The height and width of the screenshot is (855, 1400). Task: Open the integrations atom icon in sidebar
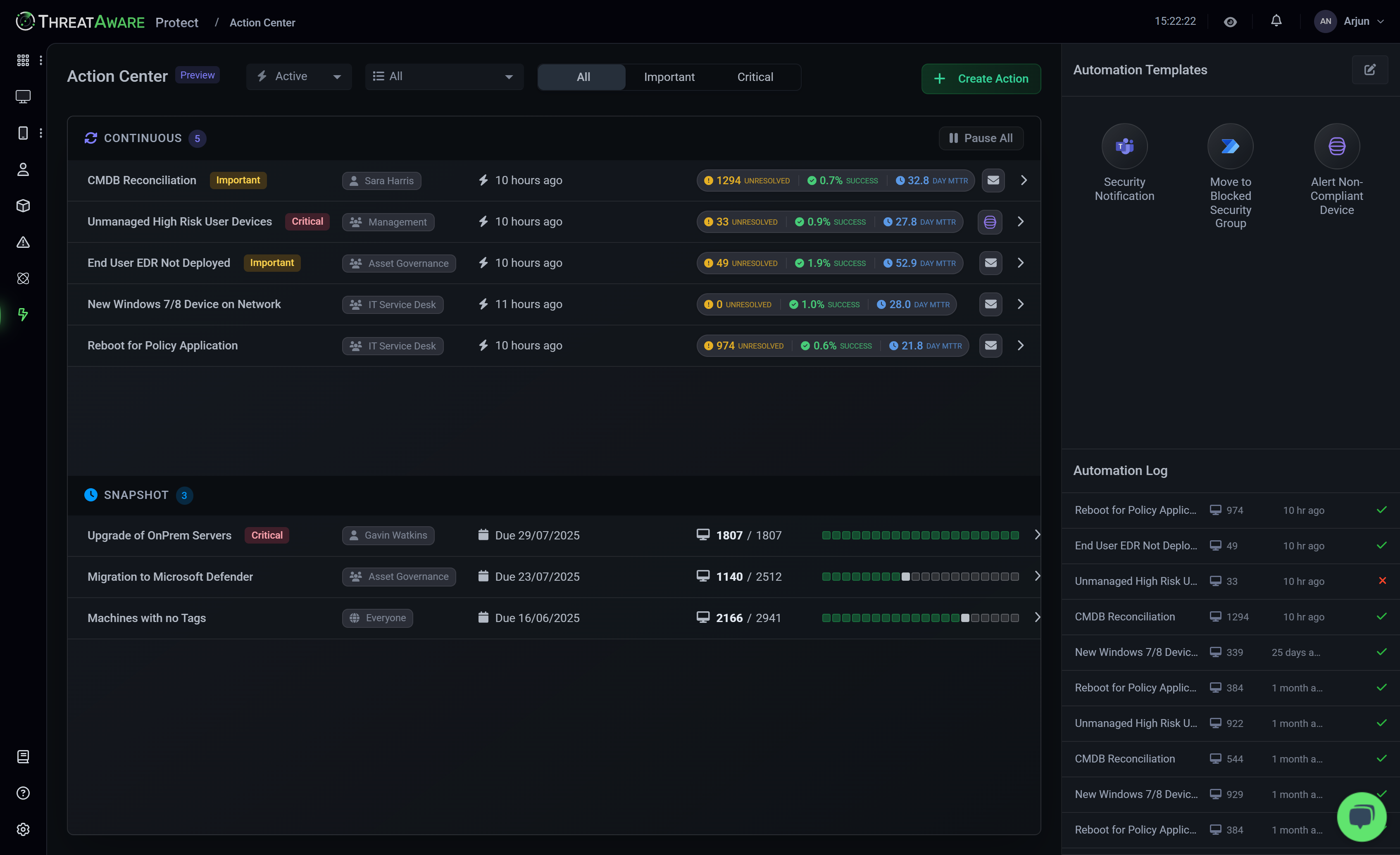[x=23, y=278]
